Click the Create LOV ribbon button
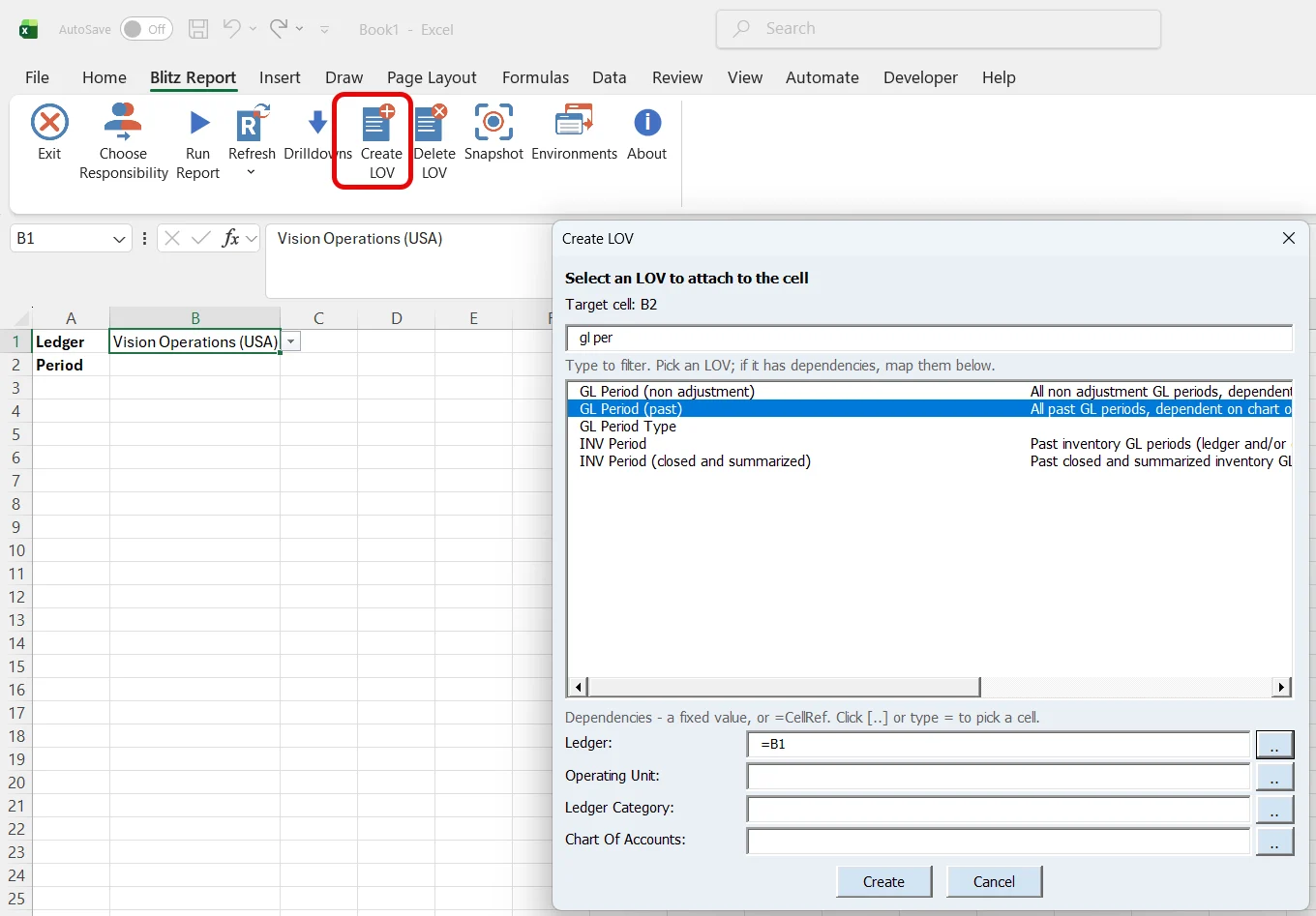 [381, 142]
